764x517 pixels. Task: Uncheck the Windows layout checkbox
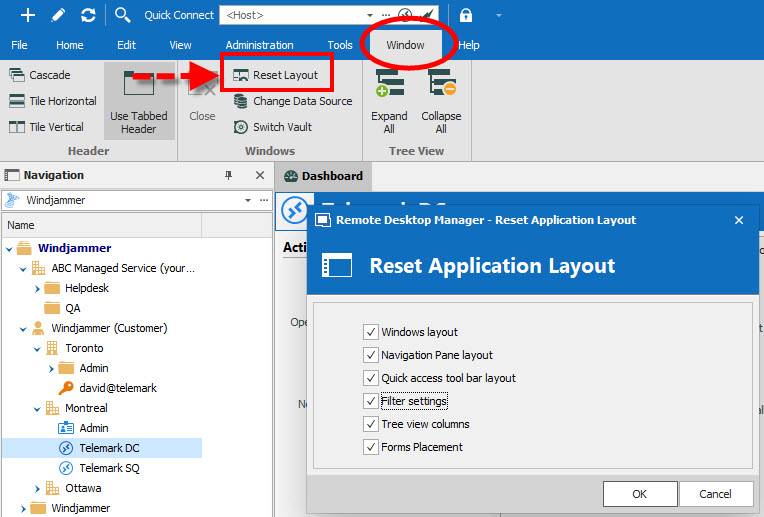click(372, 332)
